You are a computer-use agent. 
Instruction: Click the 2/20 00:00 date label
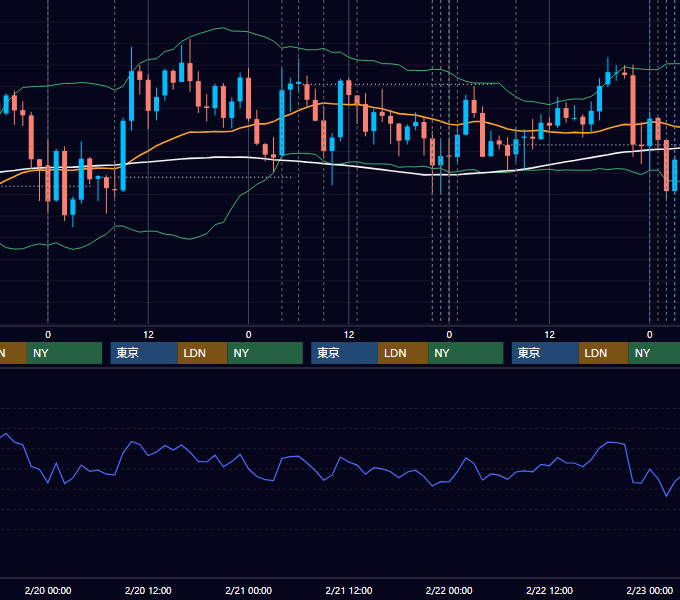pyautogui.click(x=48, y=590)
